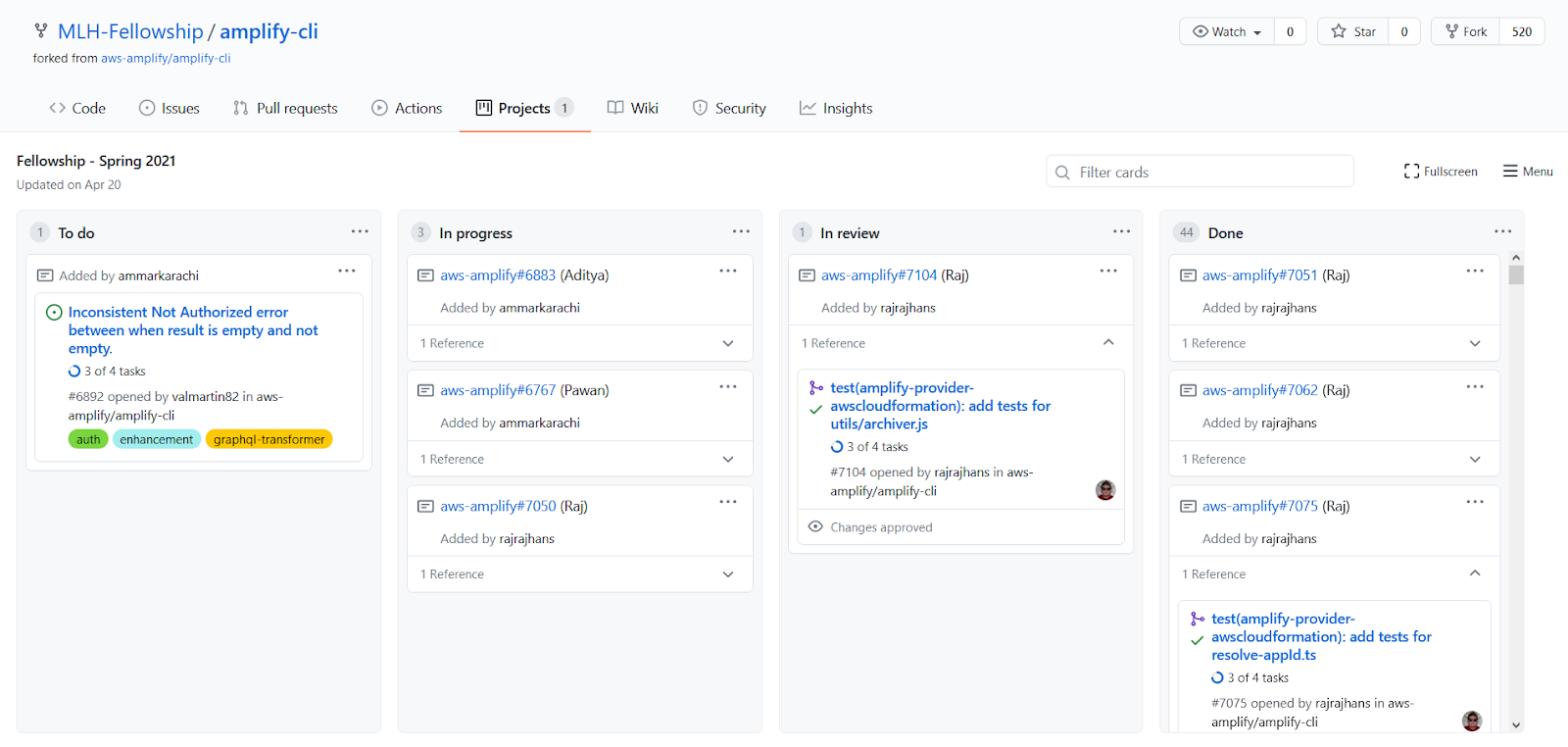
Task: Open card menu for aws-amplify#6767
Action: click(x=728, y=386)
